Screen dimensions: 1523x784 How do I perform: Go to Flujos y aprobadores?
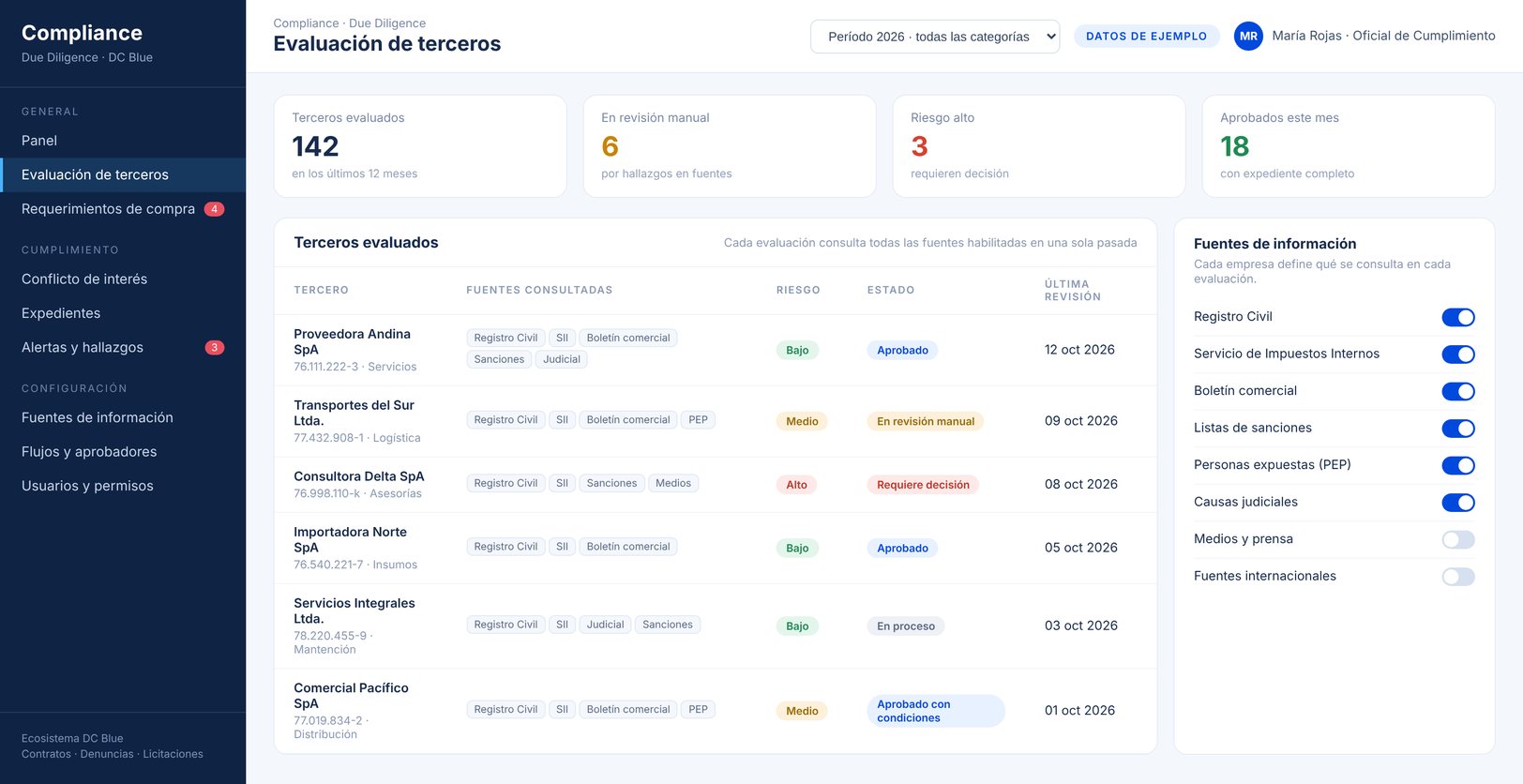[123, 452]
